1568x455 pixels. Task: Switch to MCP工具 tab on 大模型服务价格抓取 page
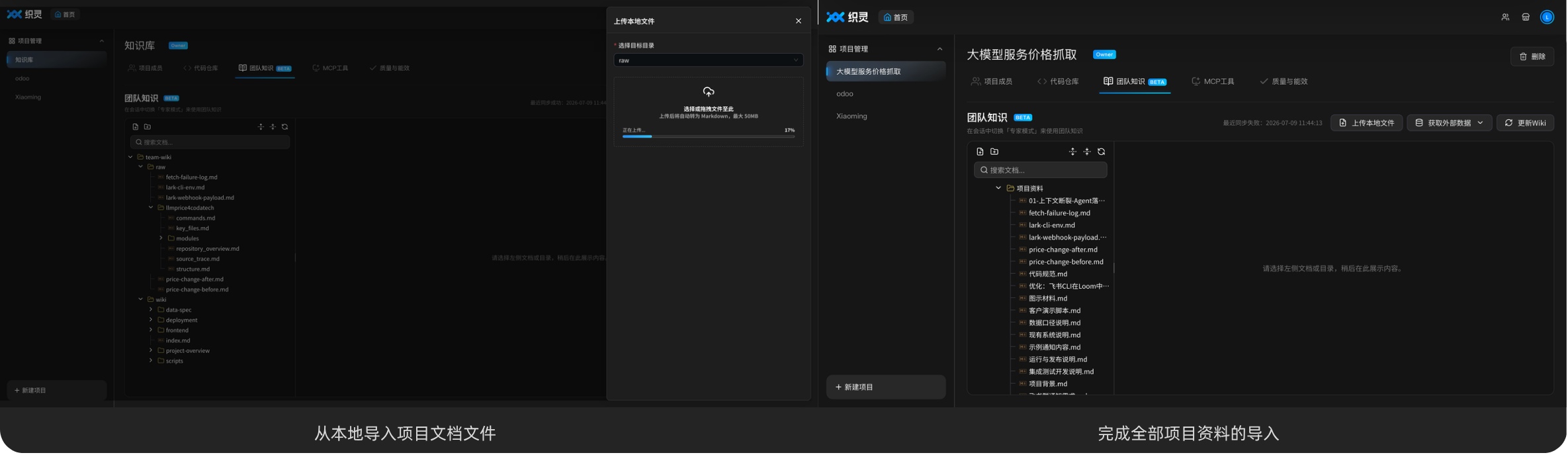[x=1212, y=81]
